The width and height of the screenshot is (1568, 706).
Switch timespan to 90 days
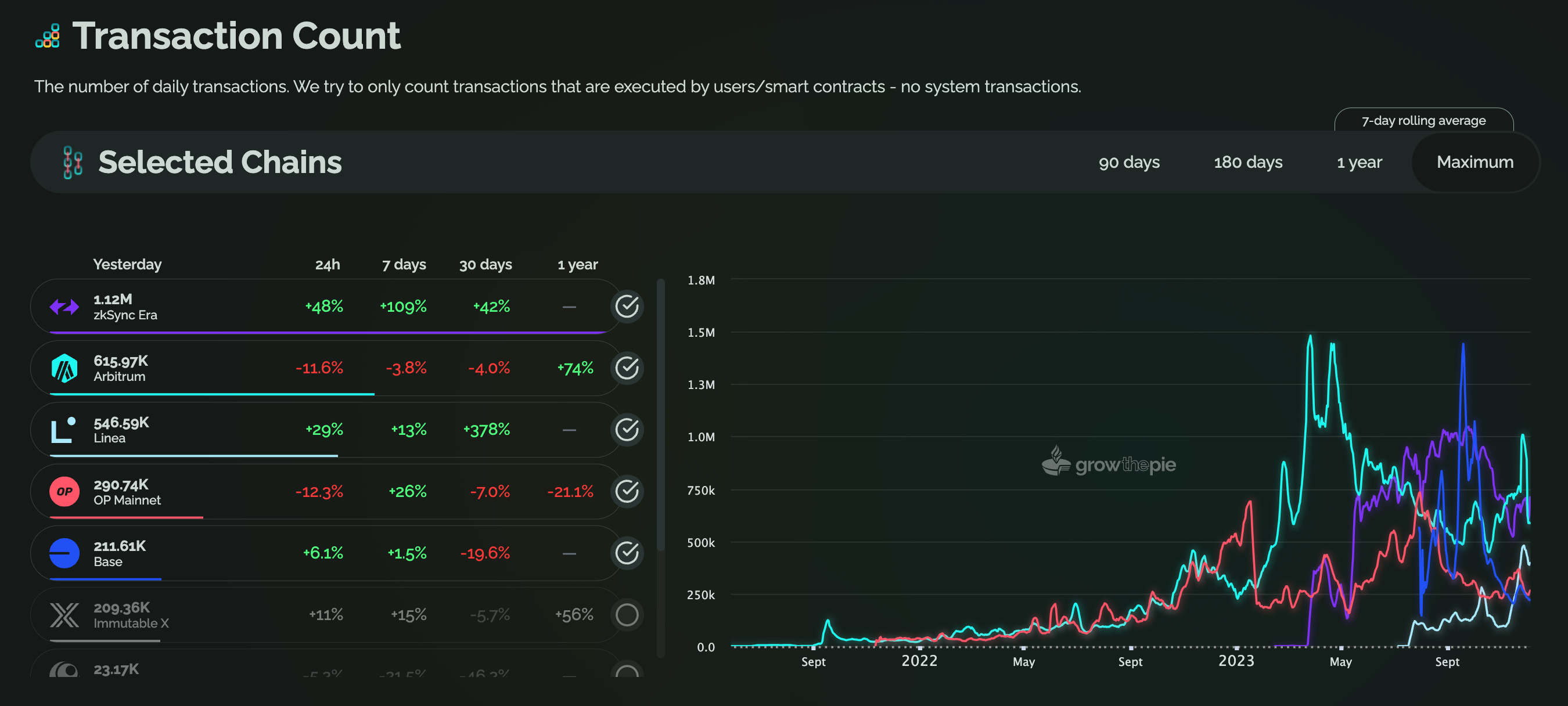(x=1128, y=163)
